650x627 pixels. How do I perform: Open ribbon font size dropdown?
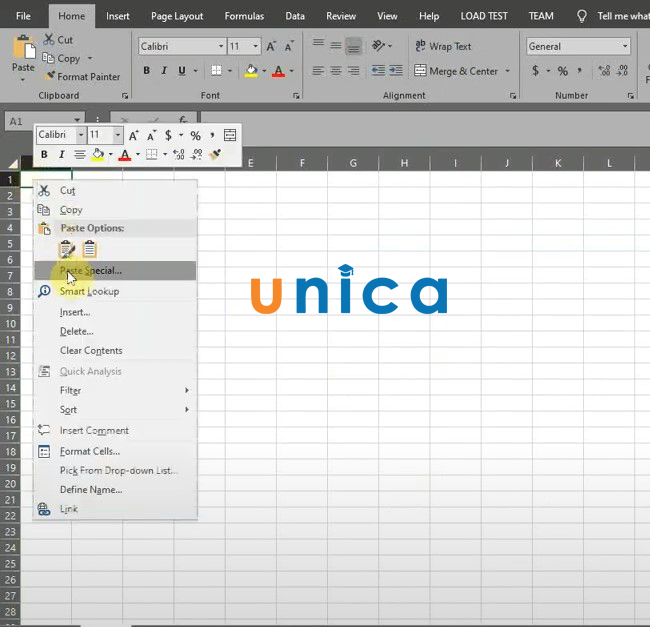tap(255, 46)
